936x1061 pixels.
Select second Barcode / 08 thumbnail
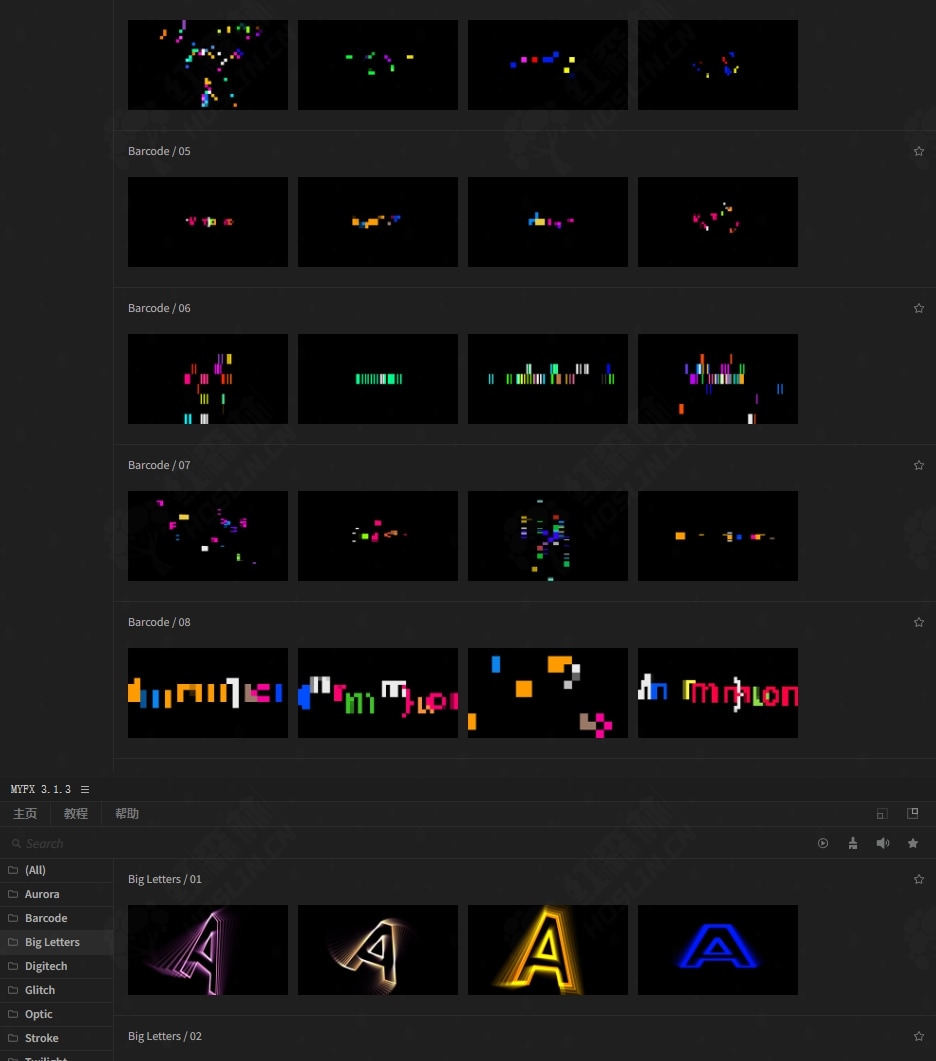378,693
